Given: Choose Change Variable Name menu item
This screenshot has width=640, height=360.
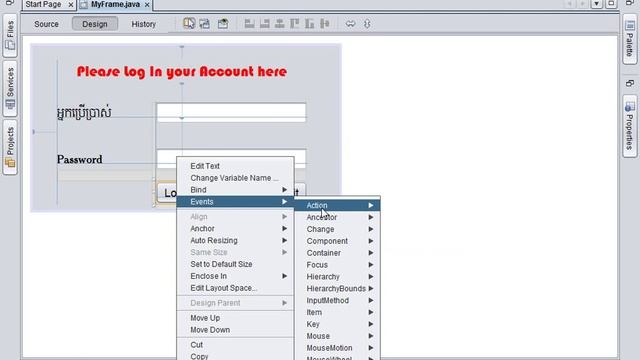Looking at the screenshot, I should (235, 178).
